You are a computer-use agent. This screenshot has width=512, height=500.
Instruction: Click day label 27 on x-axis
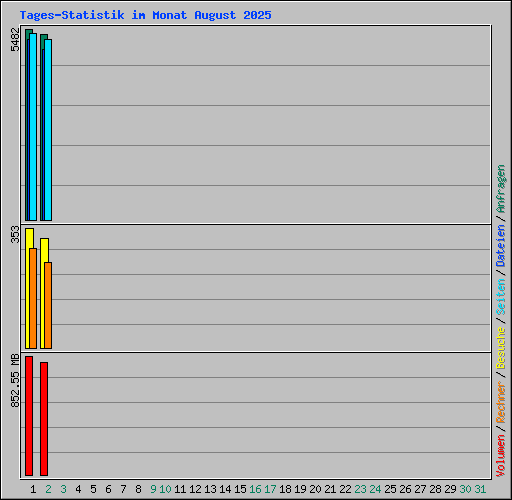point(420,489)
